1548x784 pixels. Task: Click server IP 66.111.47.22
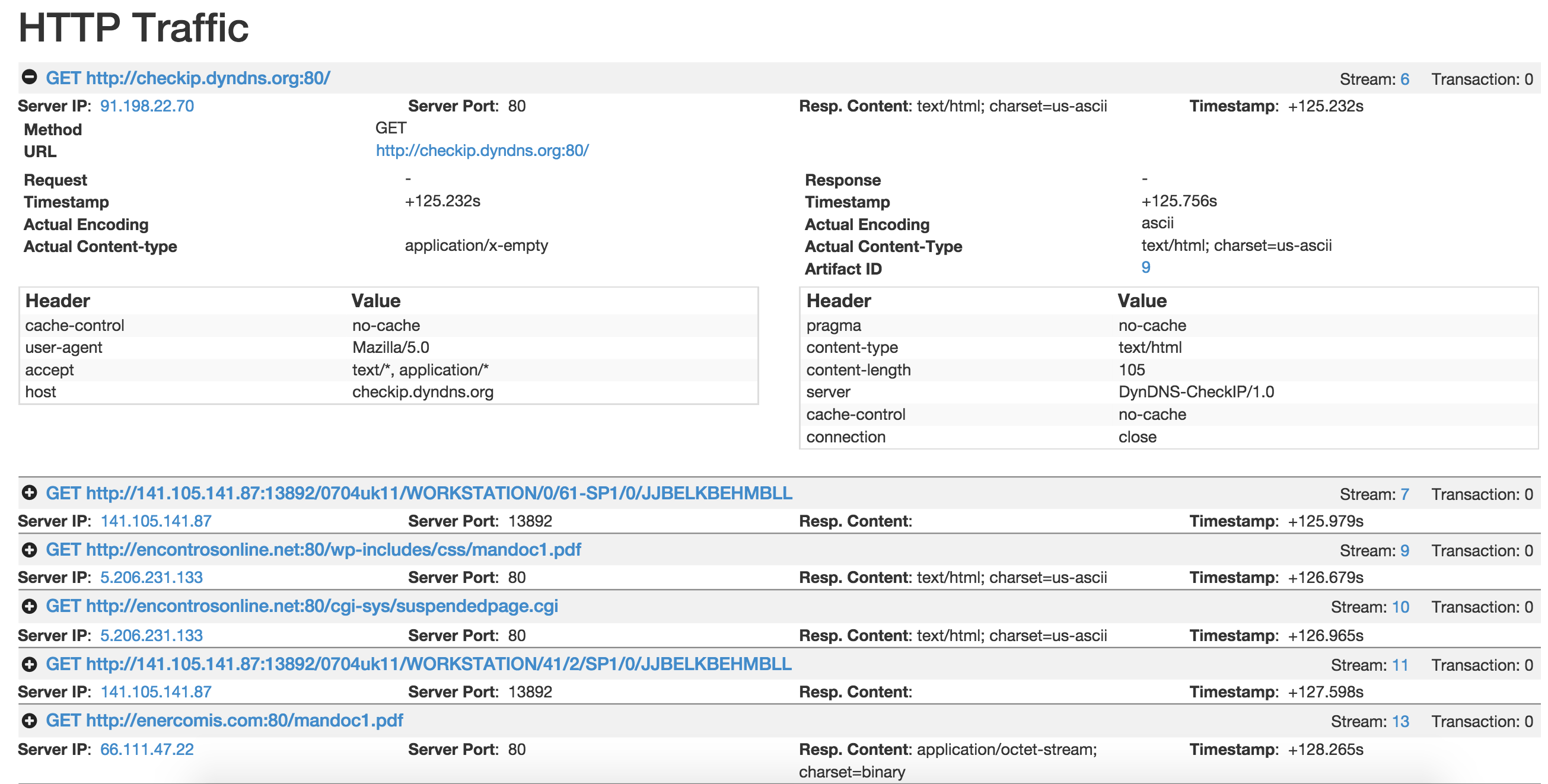146,750
